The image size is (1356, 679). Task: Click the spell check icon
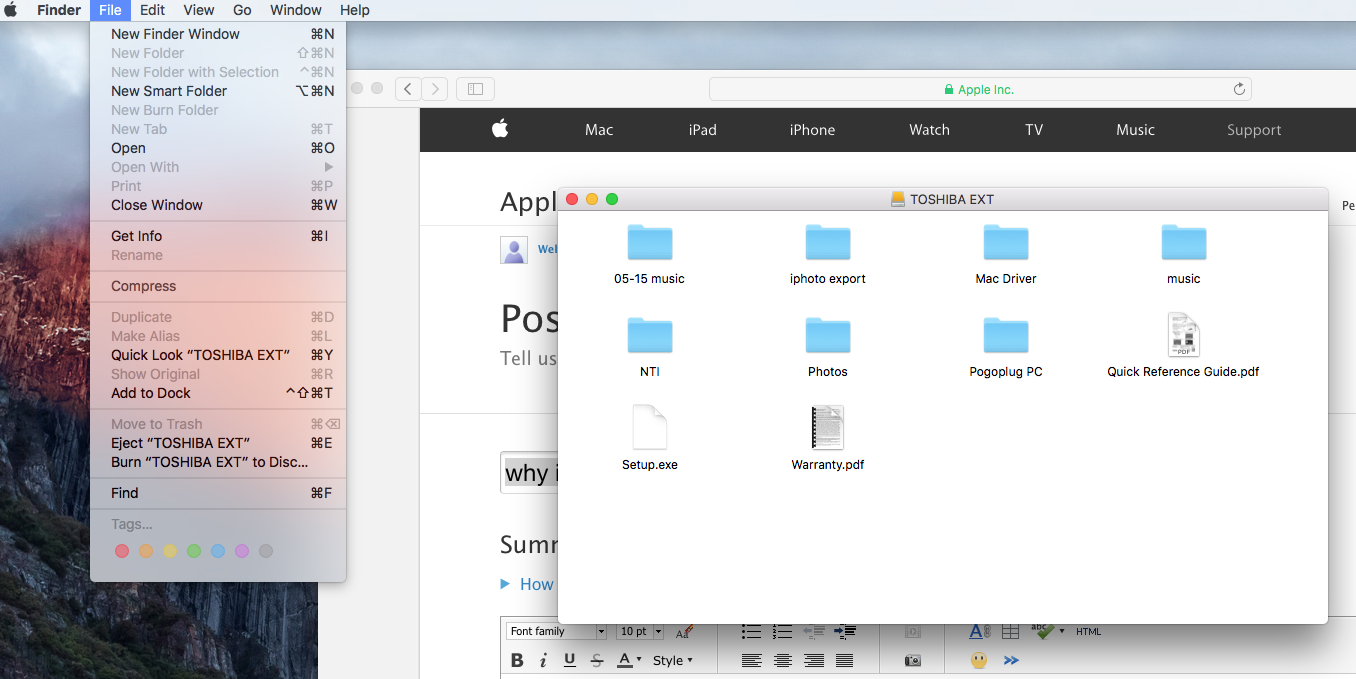[x=1042, y=631]
